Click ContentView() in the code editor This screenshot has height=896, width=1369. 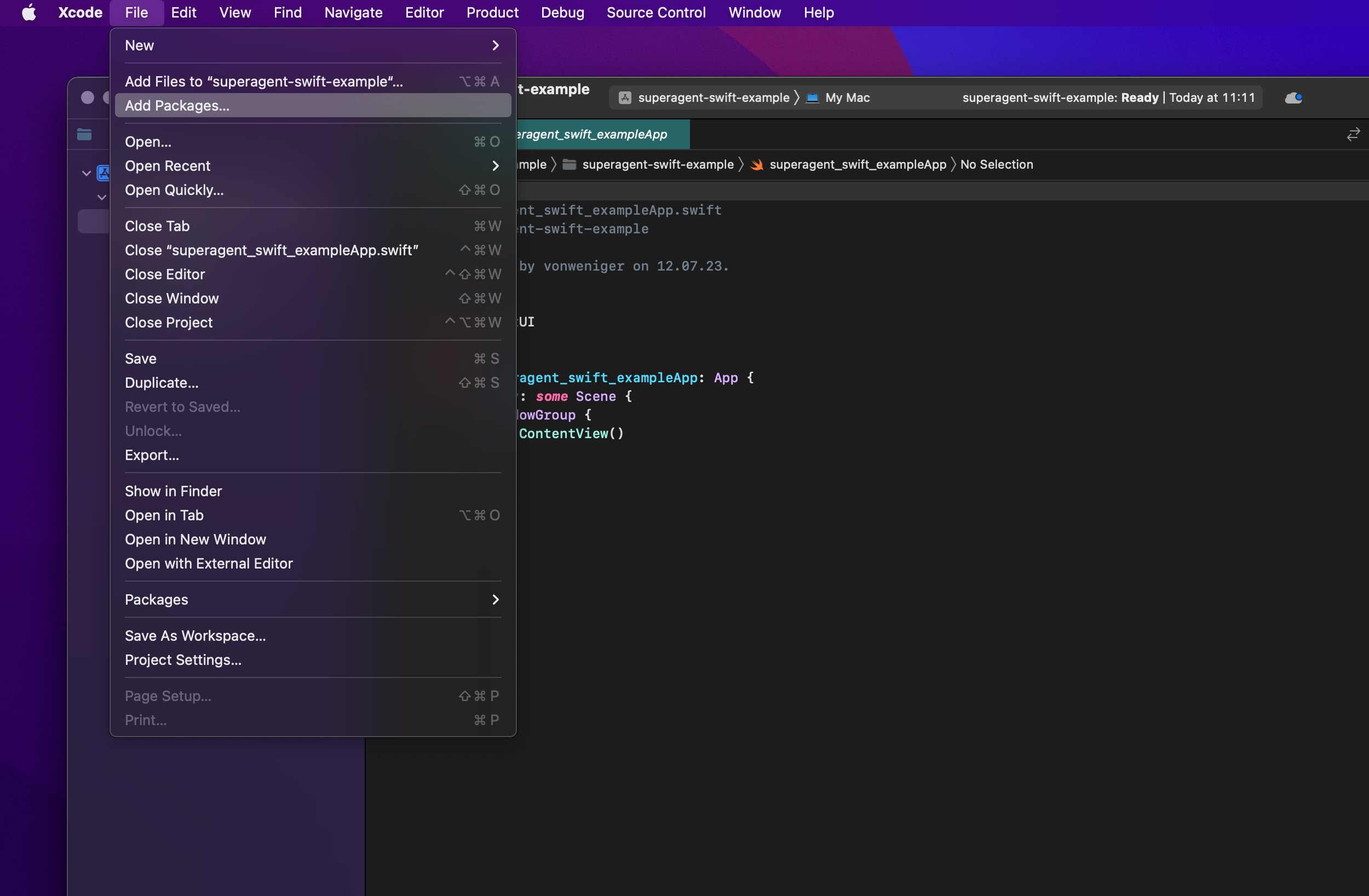(x=571, y=434)
